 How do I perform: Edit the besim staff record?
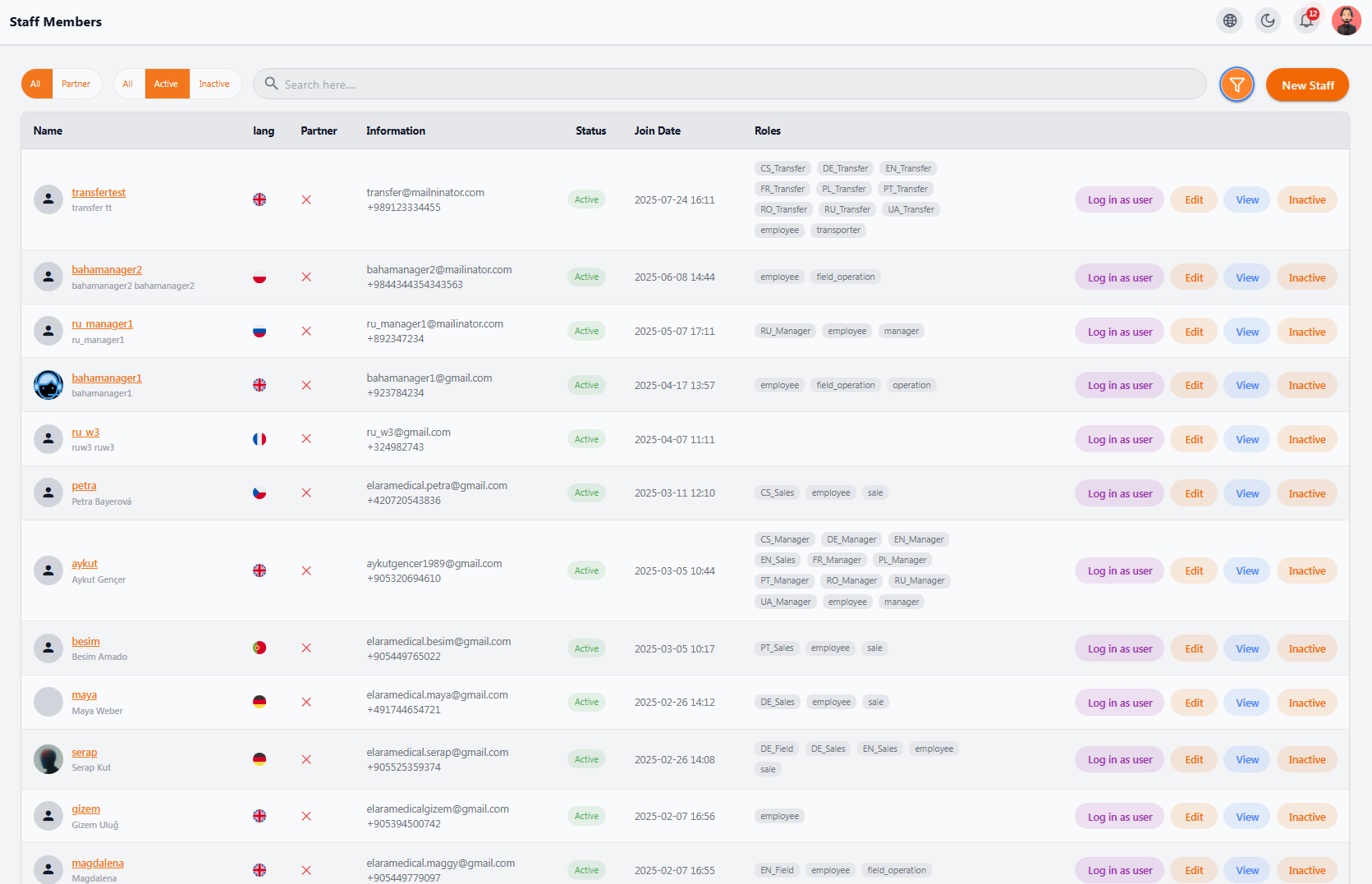pyautogui.click(x=1194, y=648)
